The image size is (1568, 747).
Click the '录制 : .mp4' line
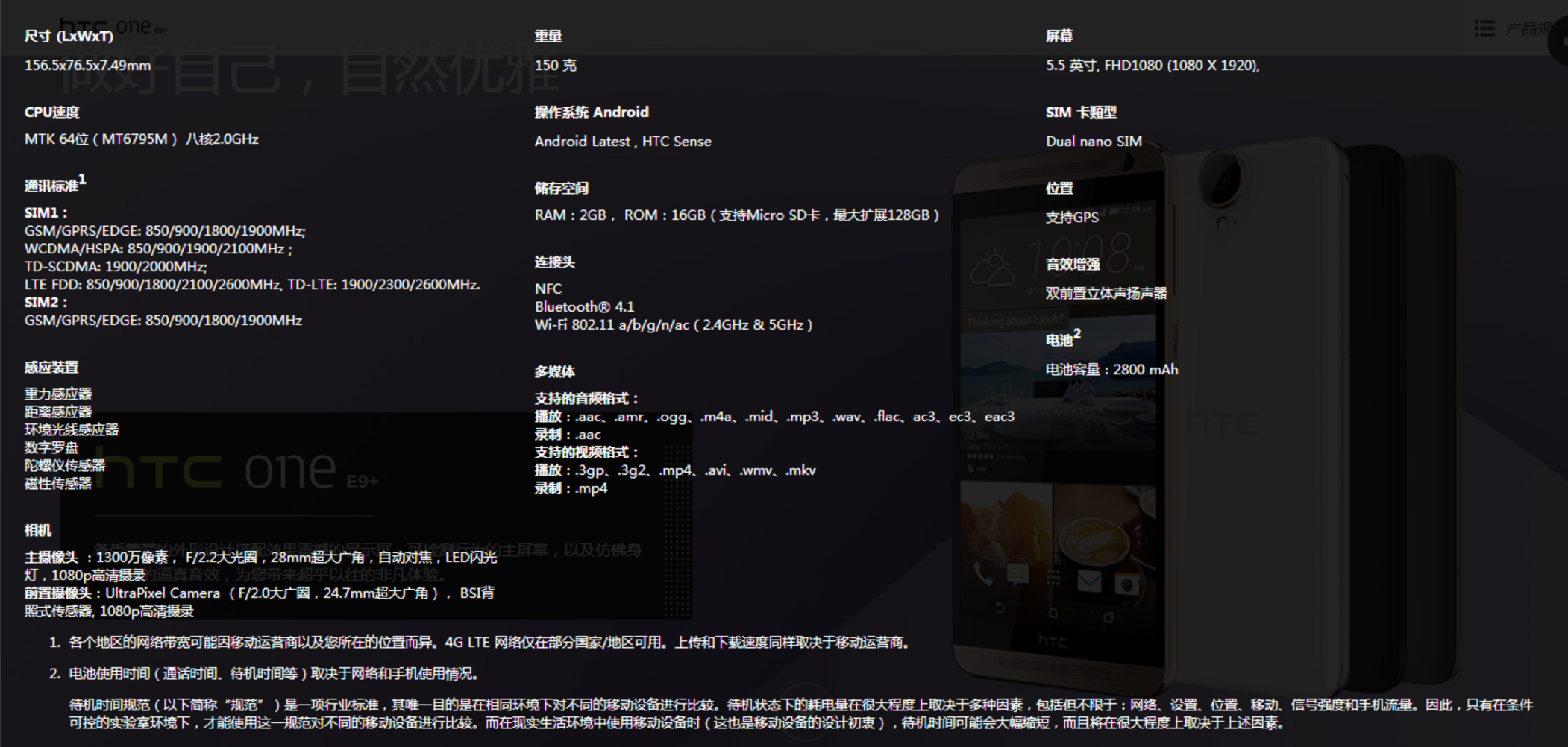click(x=571, y=488)
